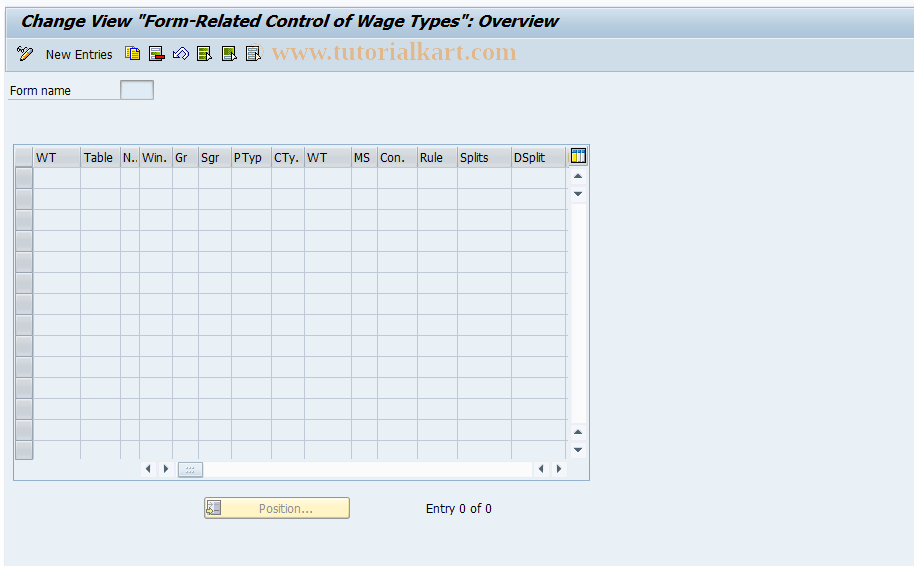Click the Table column header
Screen dimensions: 914x566
tap(100, 157)
